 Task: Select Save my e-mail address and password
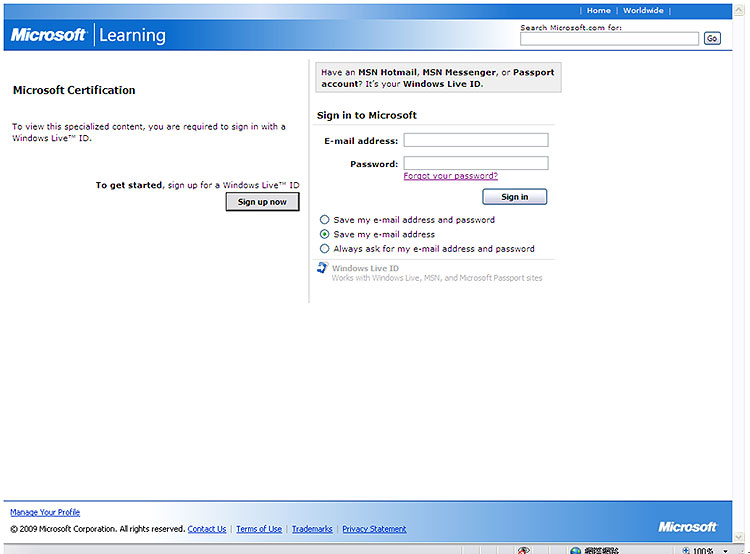(325, 220)
